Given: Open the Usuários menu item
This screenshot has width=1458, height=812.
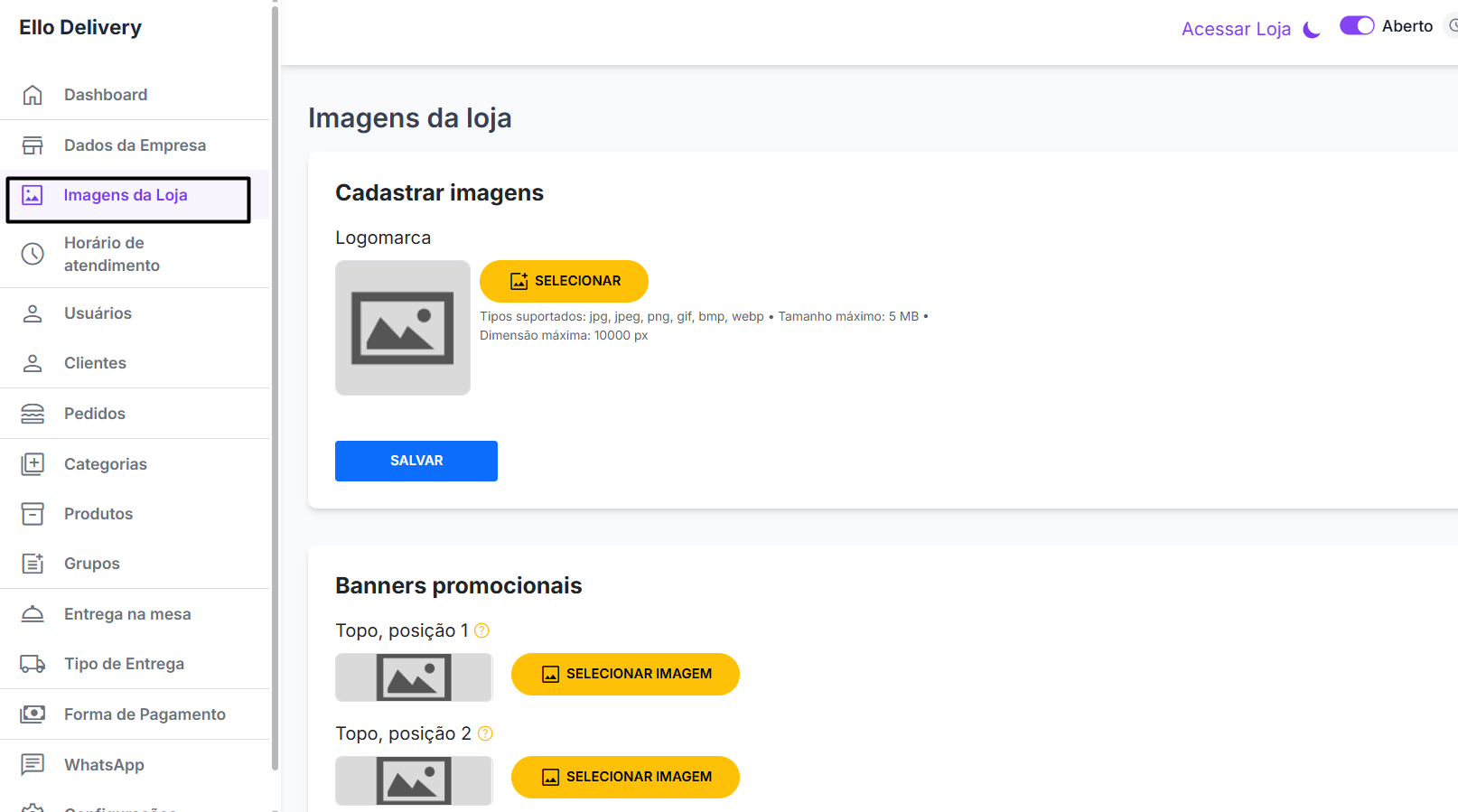Looking at the screenshot, I should pyautogui.click(x=135, y=313).
